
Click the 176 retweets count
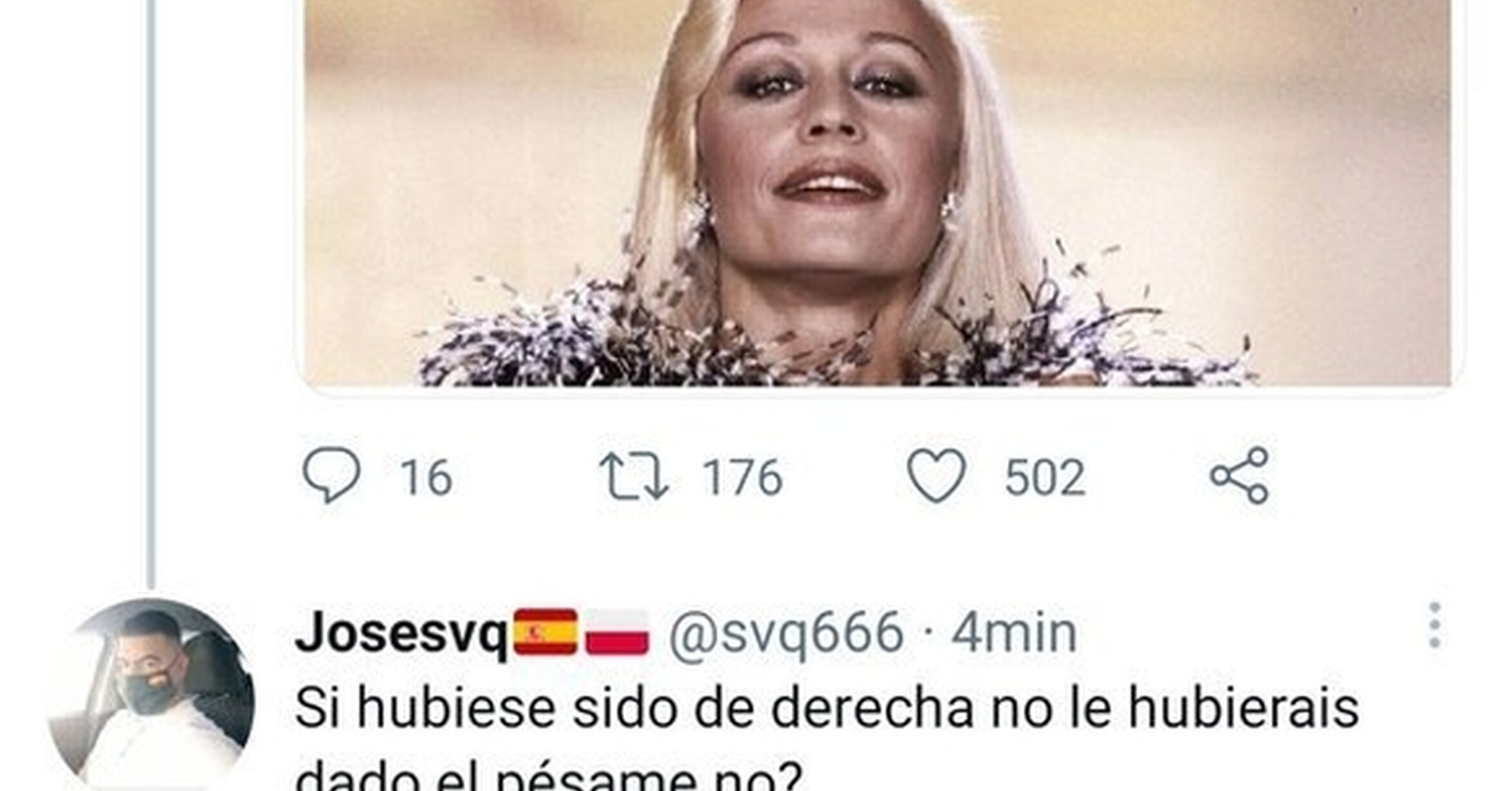click(x=742, y=477)
